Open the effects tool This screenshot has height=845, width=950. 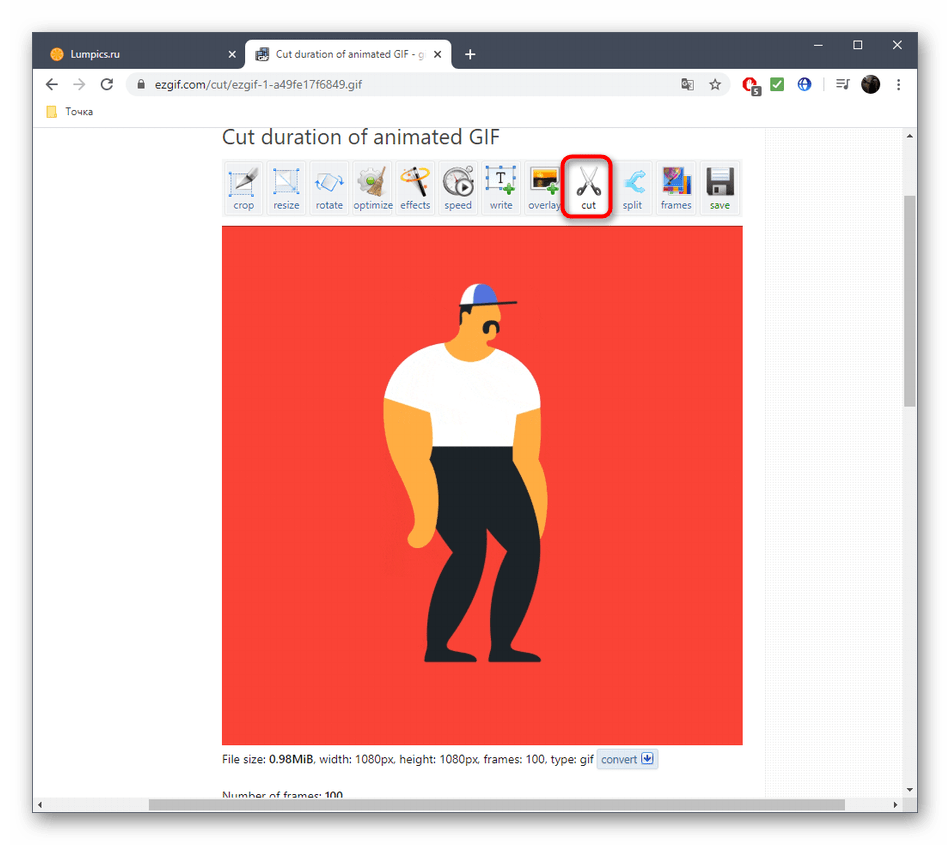click(x=415, y=188)
